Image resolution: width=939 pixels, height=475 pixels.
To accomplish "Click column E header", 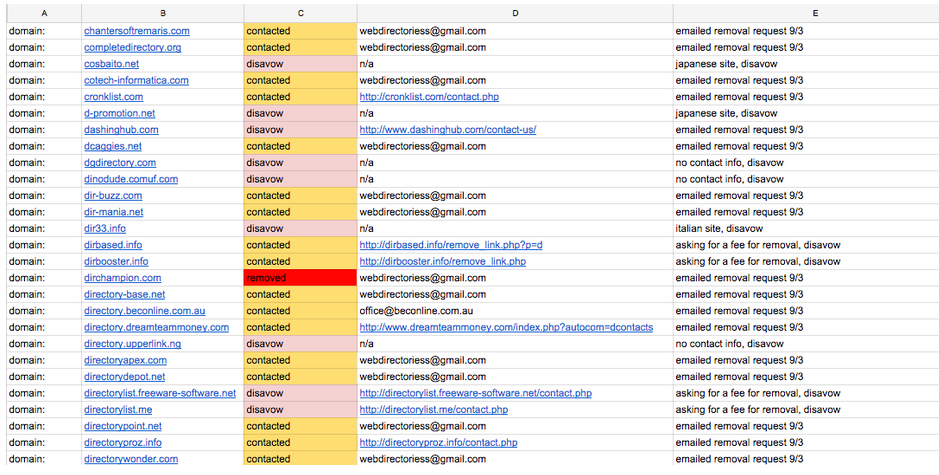I will pyautogui.click(x=805, y=12).
